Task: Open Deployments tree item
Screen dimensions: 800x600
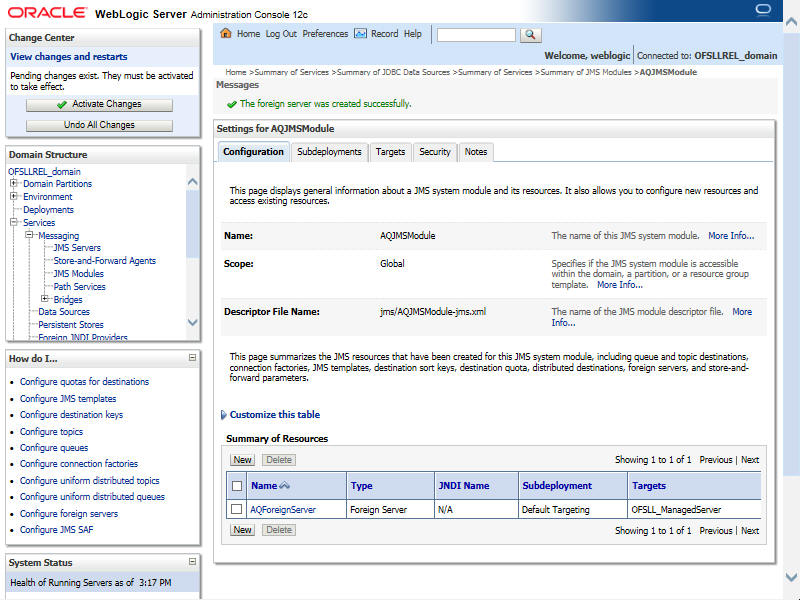Action: (x=48, y=210)
